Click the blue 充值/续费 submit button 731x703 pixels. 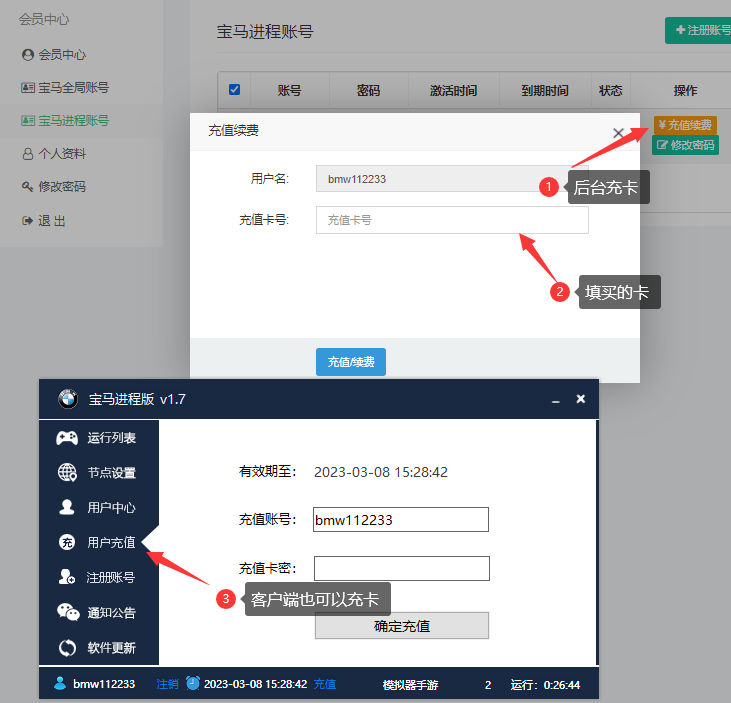point(351,362)
